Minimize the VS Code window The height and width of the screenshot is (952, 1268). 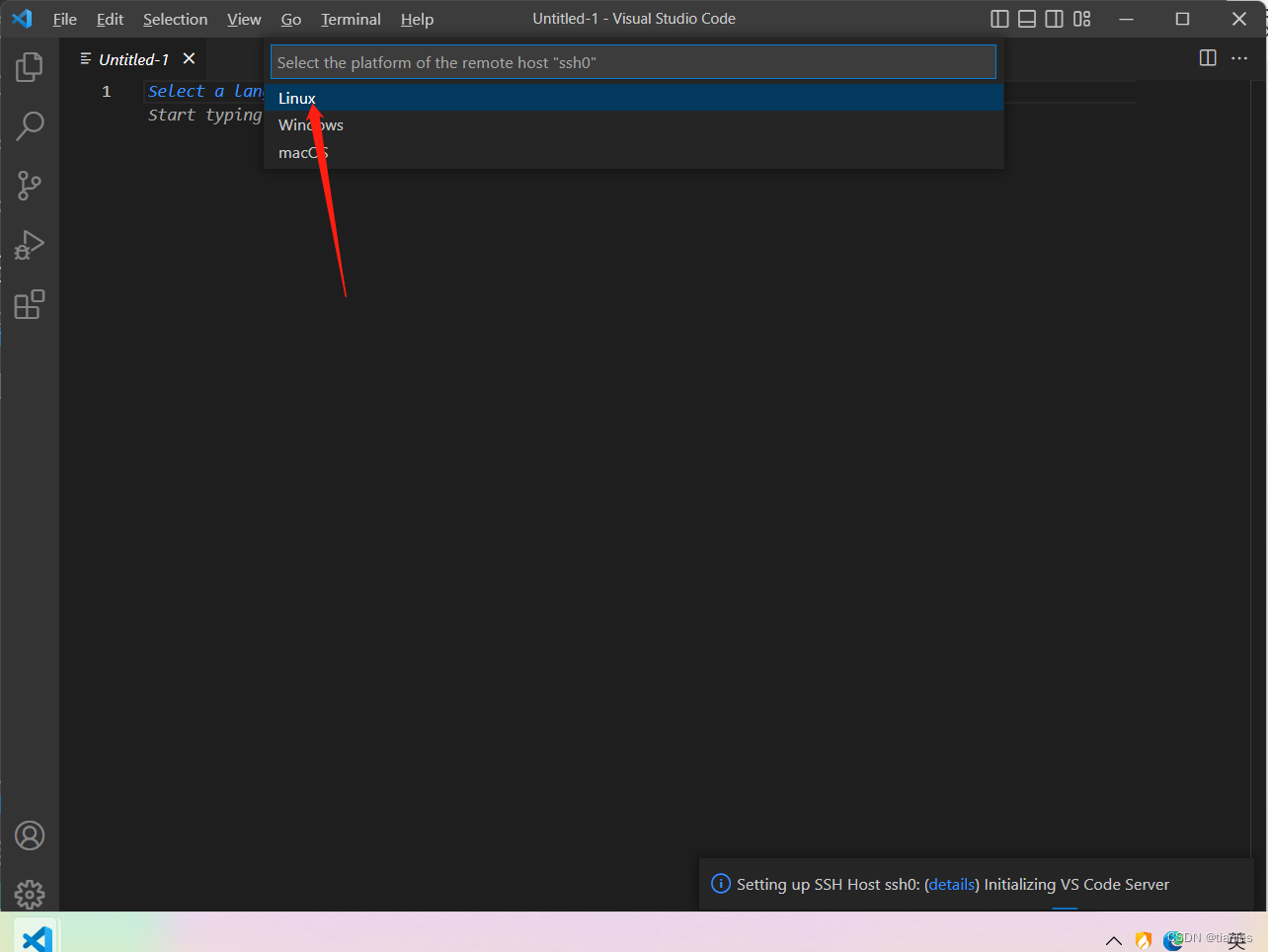[1127, 19]
